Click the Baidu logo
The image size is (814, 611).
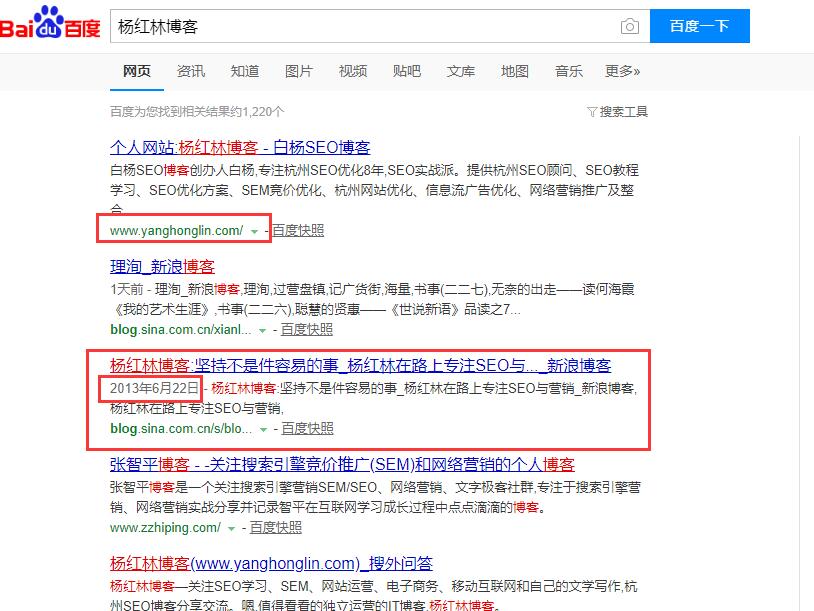(x=50, y=24)
